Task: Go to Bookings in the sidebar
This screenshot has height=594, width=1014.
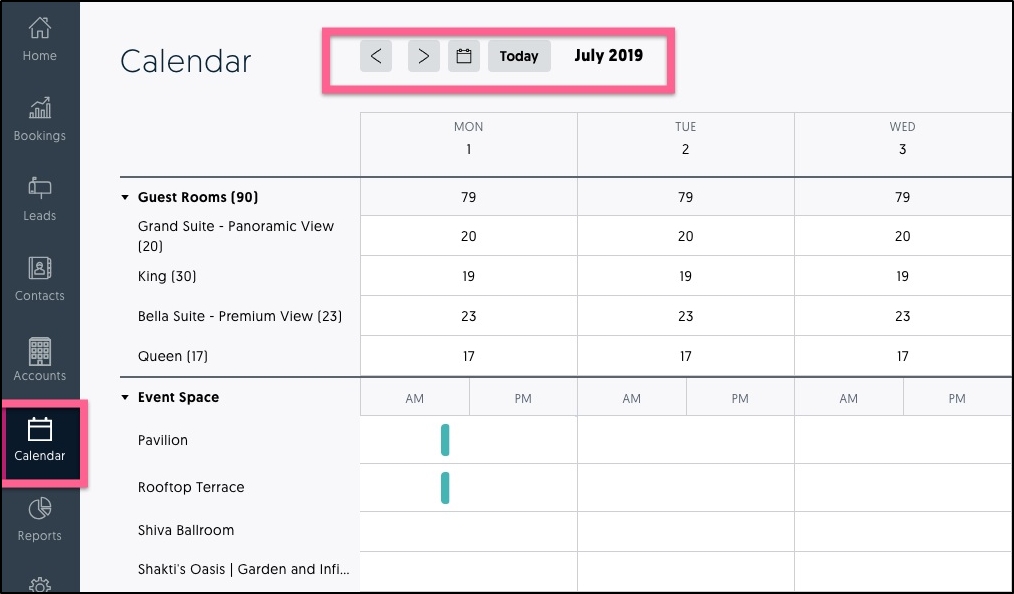Action: (40, 119)
